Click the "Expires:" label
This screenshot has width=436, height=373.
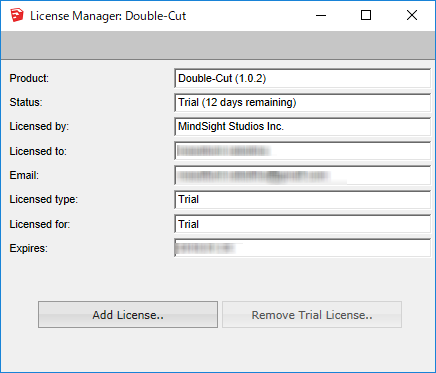pyautogui.click(x=28, y=248)
